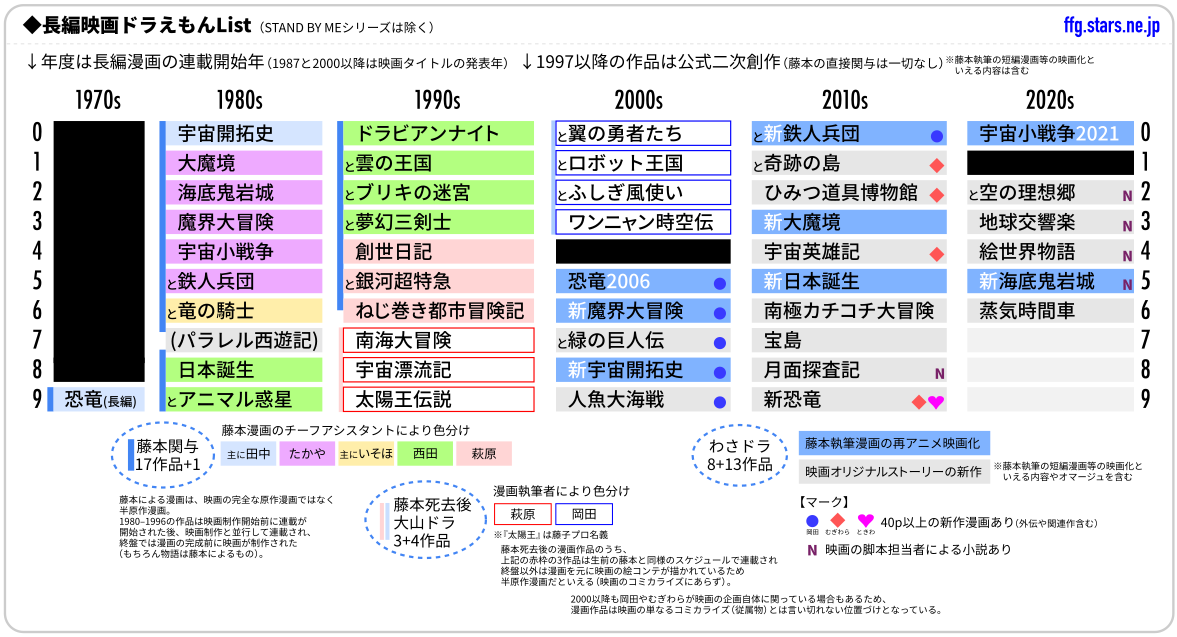
Task: Click the purple N in the マーク legend
Action: click(811, 550)
